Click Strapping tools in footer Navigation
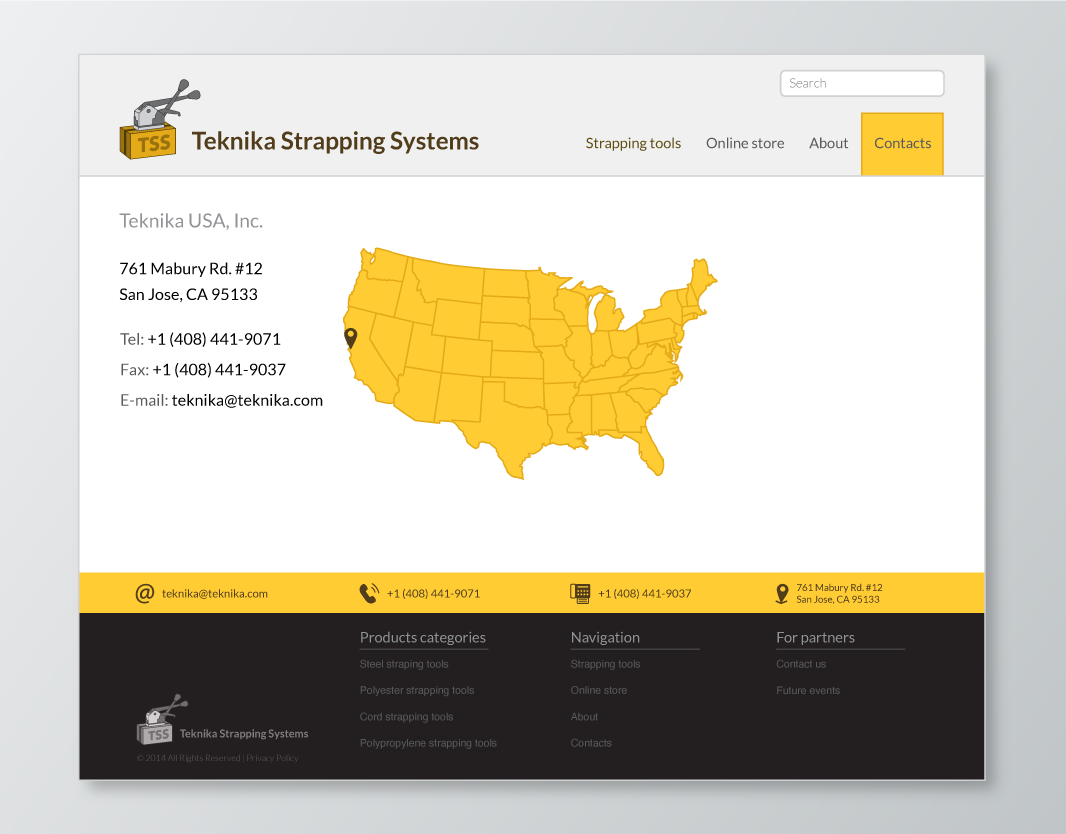1066x834 pixels. pos(605,664)
